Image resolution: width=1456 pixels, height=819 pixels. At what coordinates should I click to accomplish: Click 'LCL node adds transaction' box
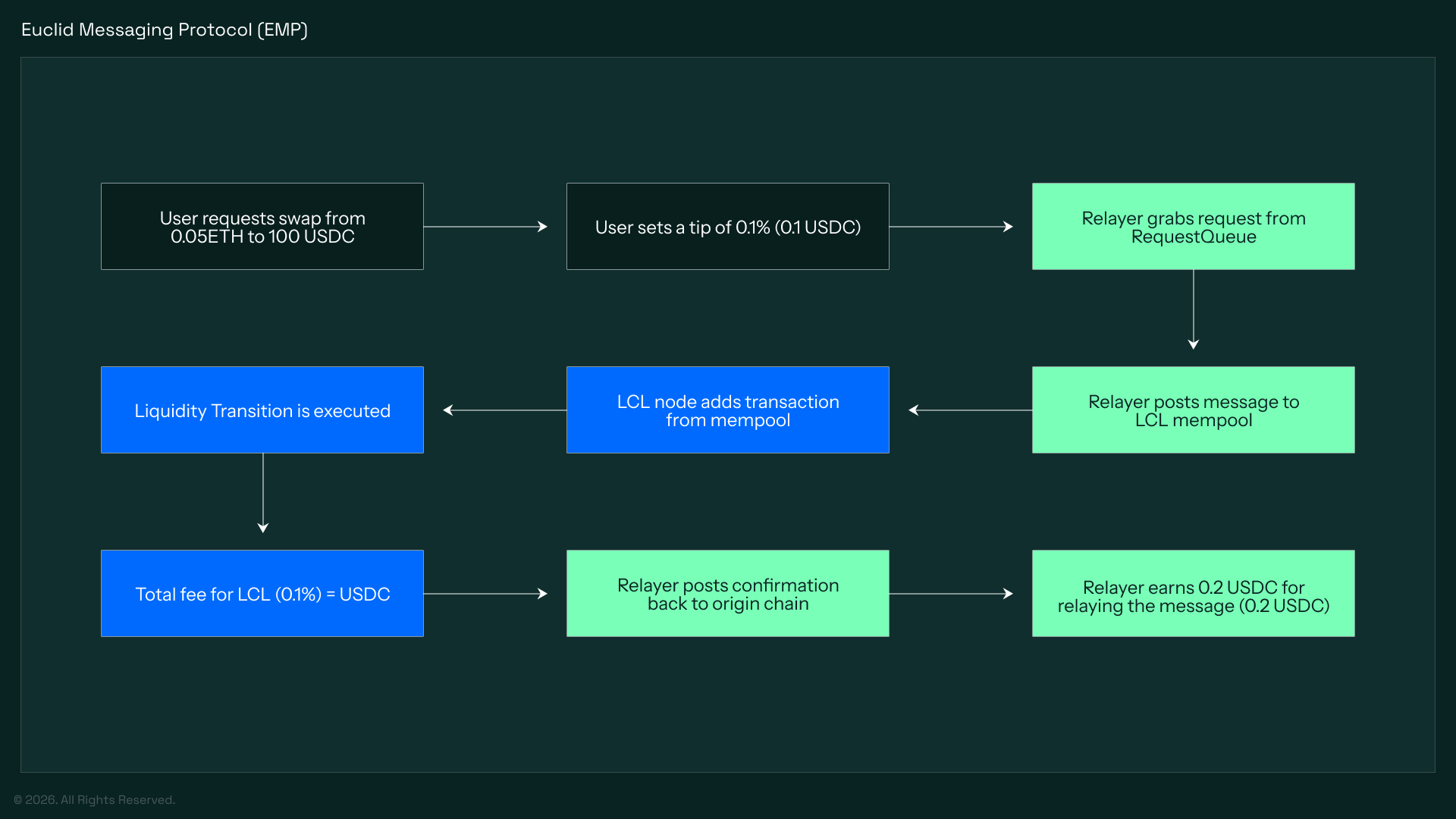coord(727,410)
